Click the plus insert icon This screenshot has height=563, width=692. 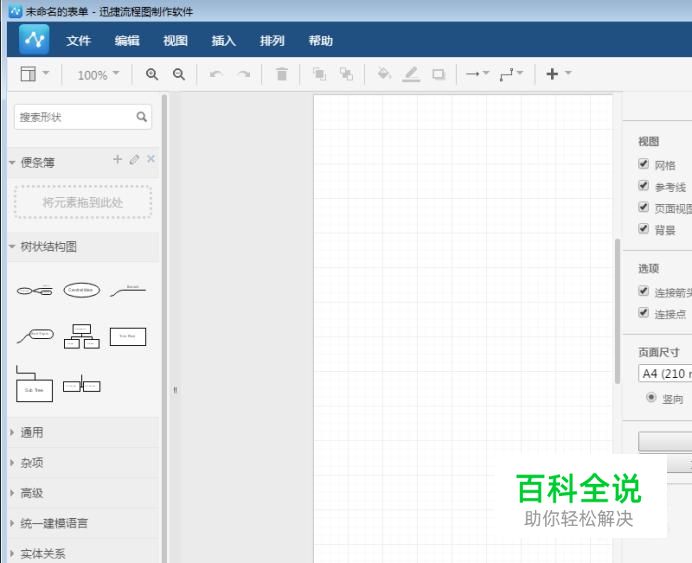coord(552,74)
